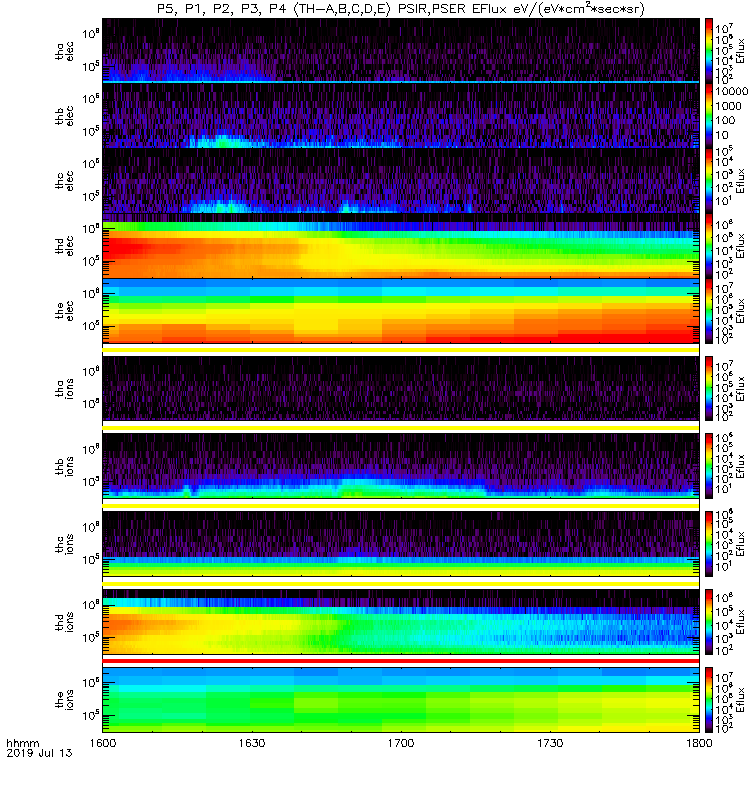This screenshot has height=800, width=750.
Task: Select the 'tha ions' panel label
Action: coord(64,389)
